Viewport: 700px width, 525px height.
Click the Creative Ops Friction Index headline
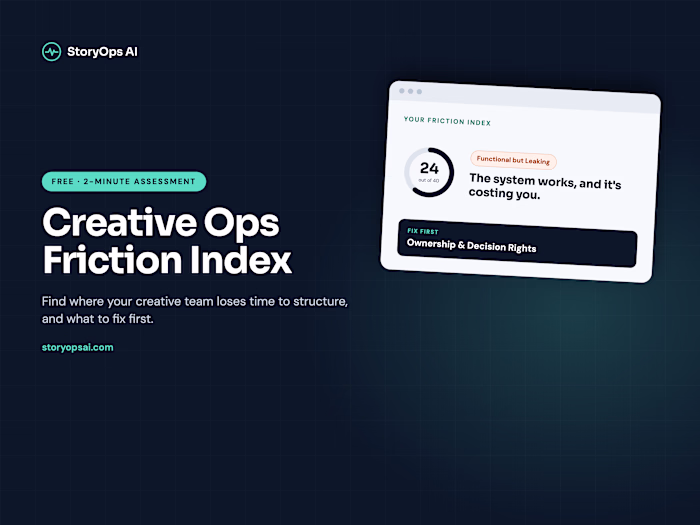coord(167,241)
